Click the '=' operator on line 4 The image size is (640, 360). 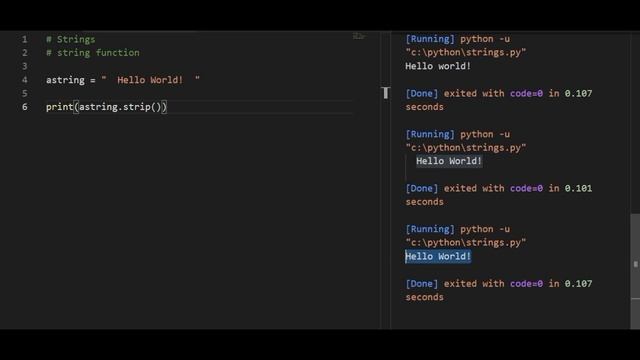click(x=93, y=80)
